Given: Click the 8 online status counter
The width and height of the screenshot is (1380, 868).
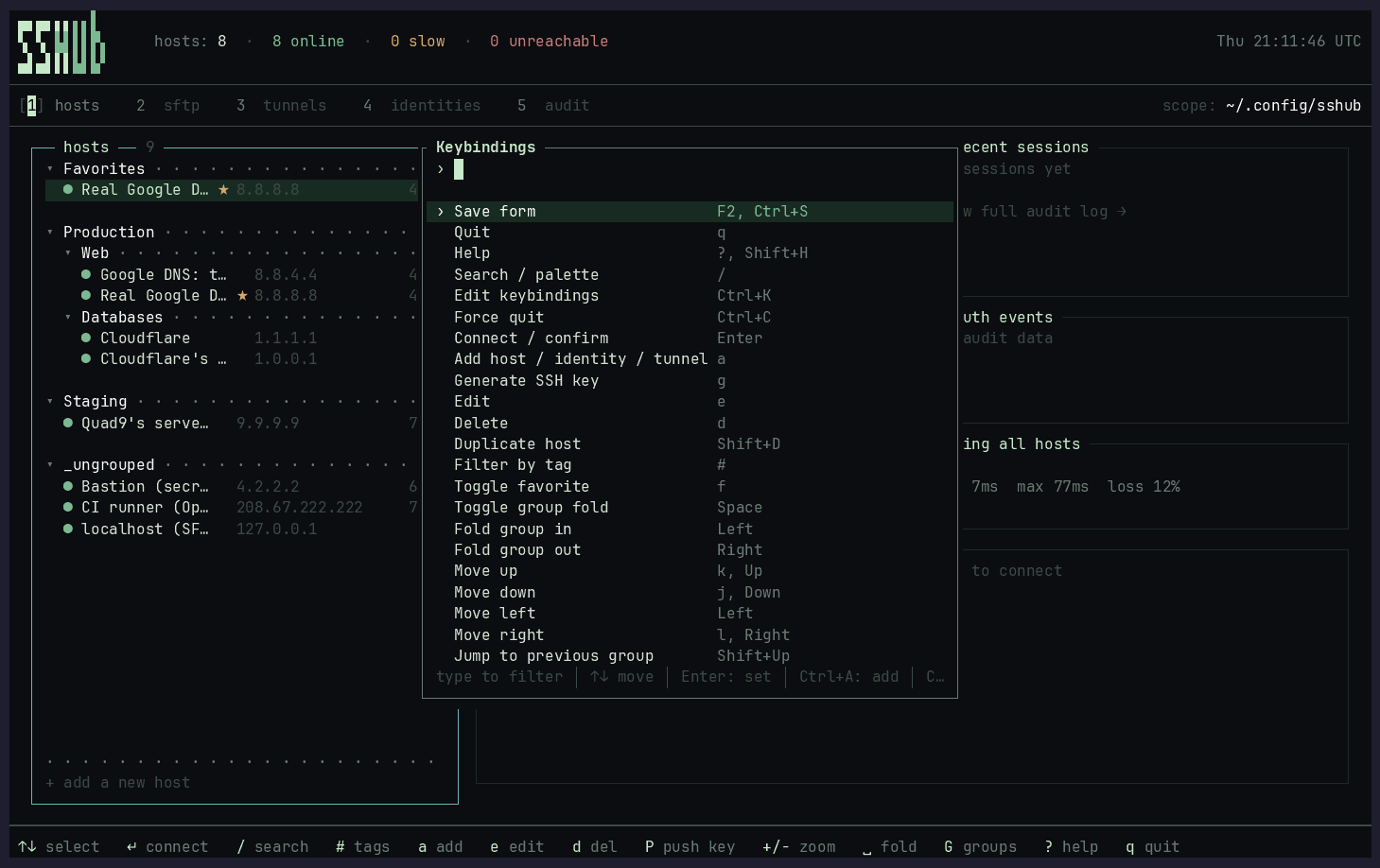Looking at the screenshot, I should click(x=308, y=42).
